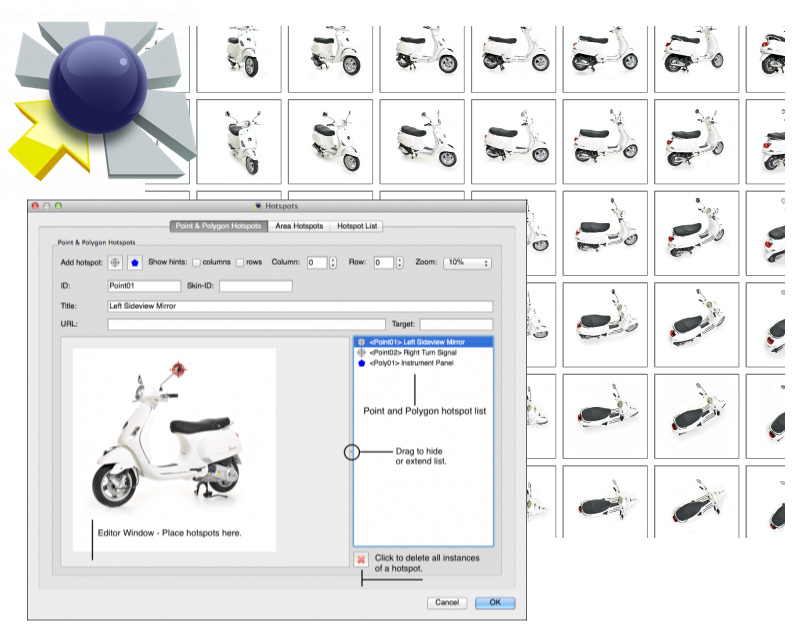
Task: Click the Column value stepper arrows
Action: tap(333, 263)
